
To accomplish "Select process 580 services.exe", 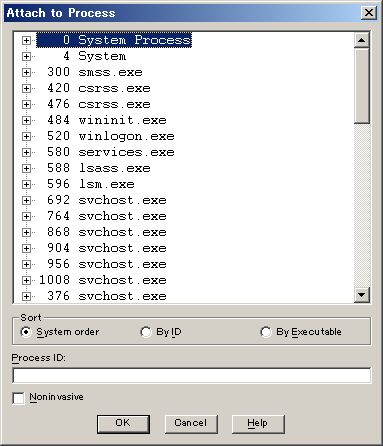I will coord(105,152).
